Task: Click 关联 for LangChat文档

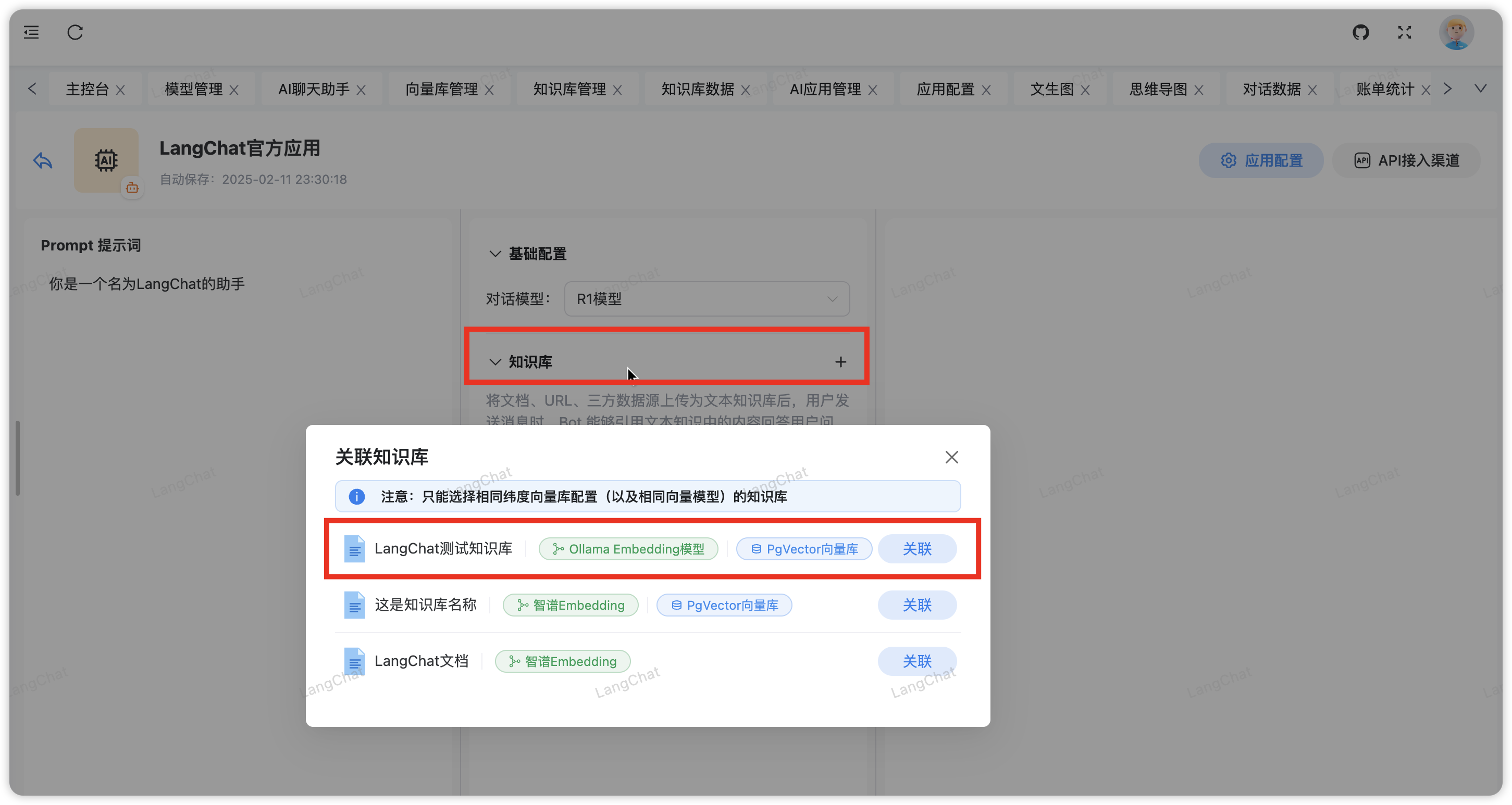Action: pos(917,661)
